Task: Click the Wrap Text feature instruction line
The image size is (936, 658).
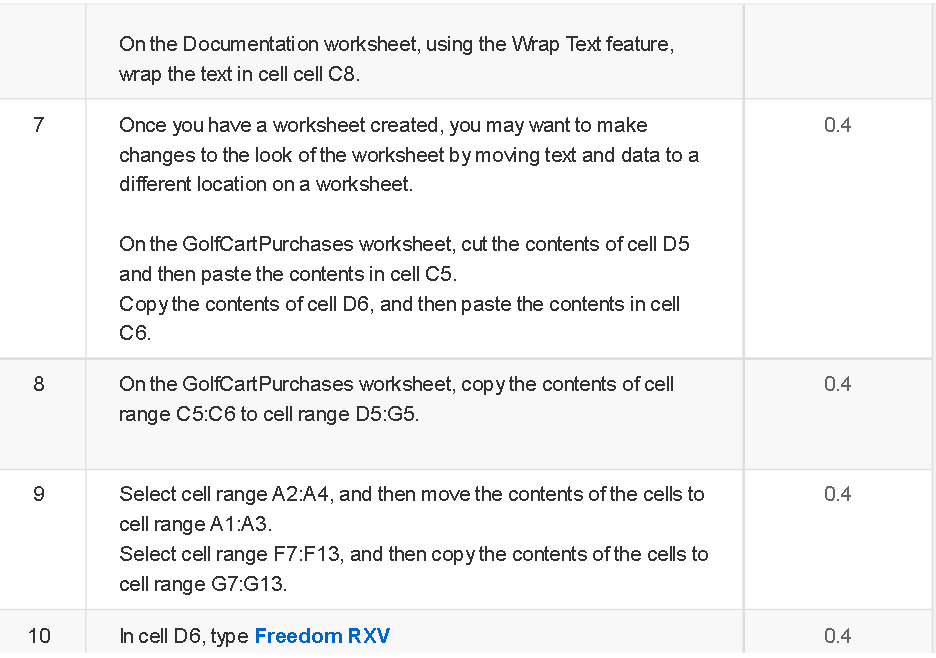Action: click(x=396, y=44)
